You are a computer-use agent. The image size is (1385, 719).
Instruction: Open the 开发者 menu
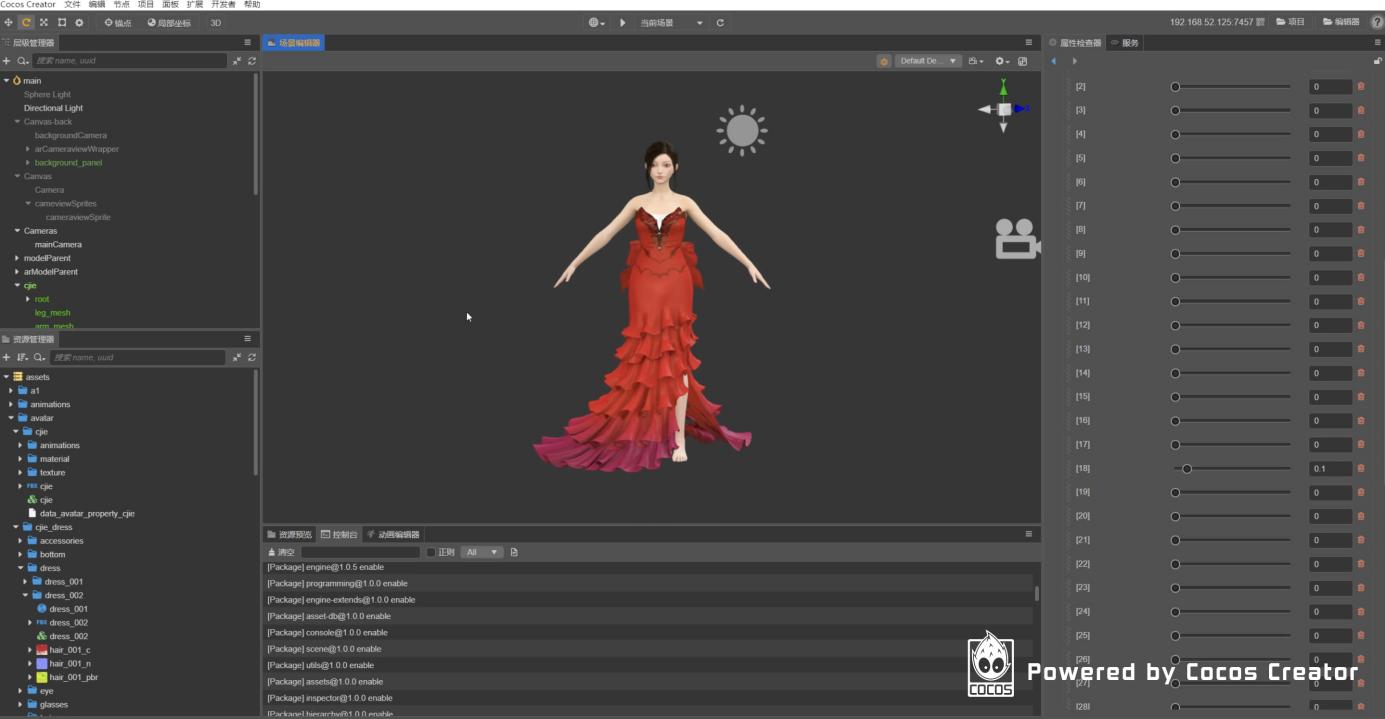[223, 5]
